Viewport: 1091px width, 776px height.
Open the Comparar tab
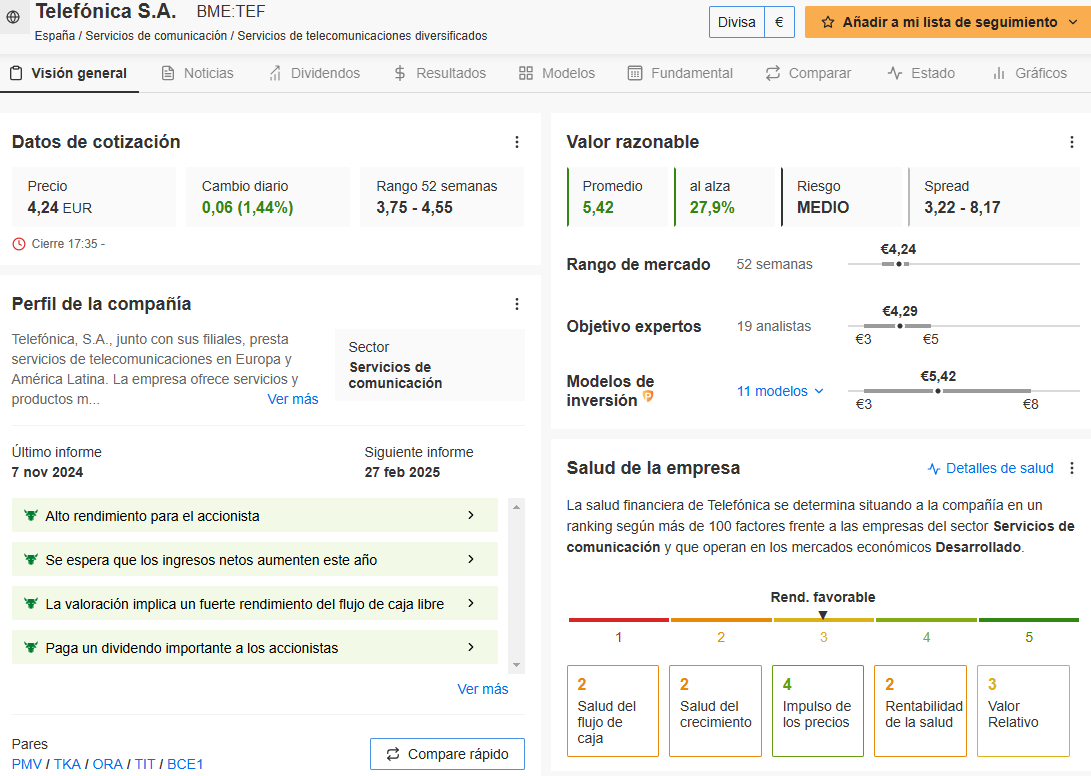[x=808, y=73]
